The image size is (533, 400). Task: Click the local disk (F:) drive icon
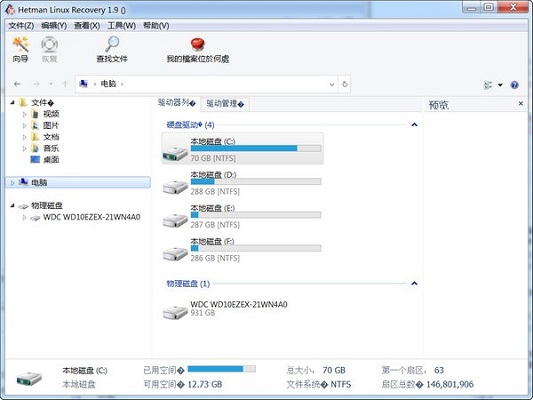pos(175,253)
